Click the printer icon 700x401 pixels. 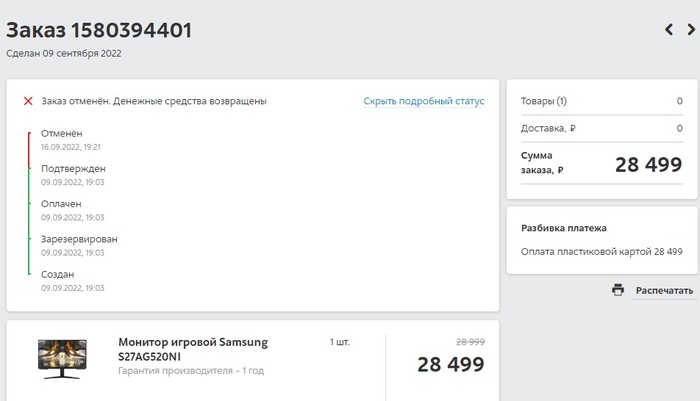click(618, 290)
